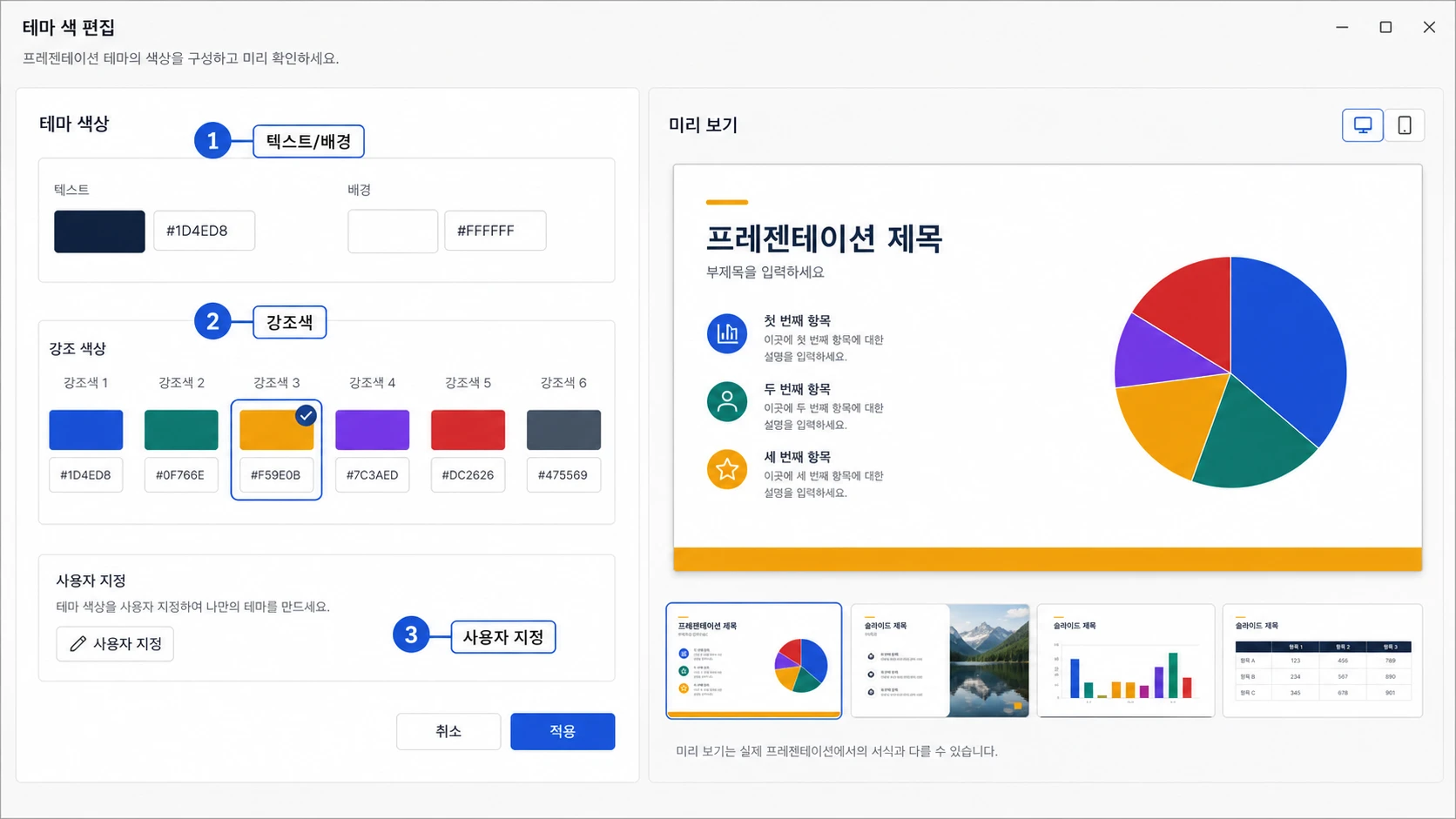The height and width of the screenshot is (819, 1456).
Task: Edit the 텍스트 hex field #1D4ED8
Action: coord(205,231)
